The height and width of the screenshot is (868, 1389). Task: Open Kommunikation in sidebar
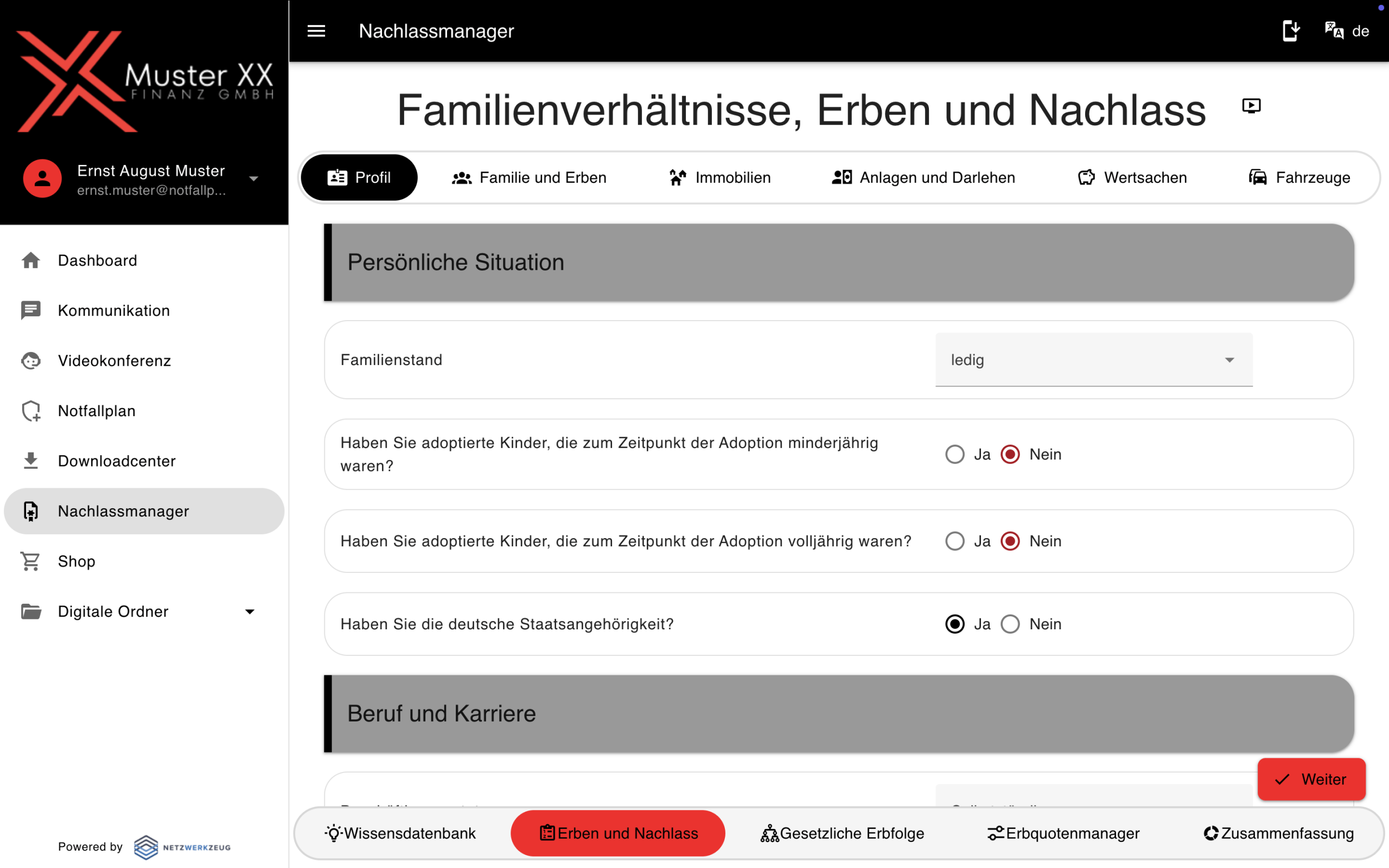[x=144, y=310]
